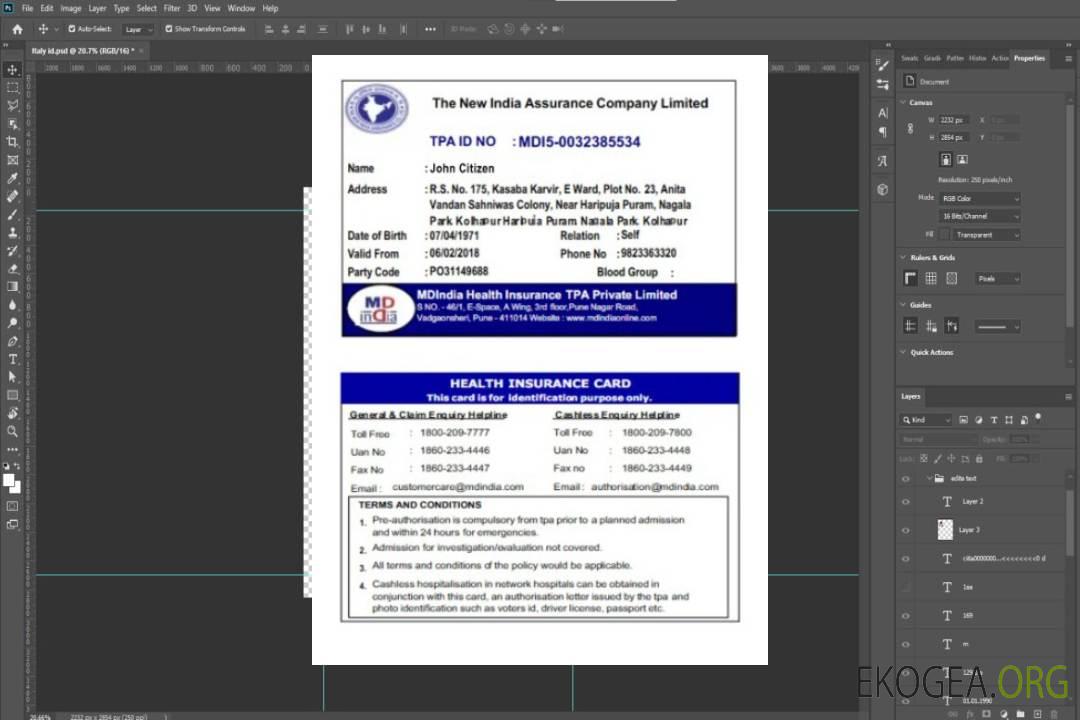The width and height of the screenshot is (1080, 720).
Task: Select the Rectangular Marquee tool
Action: [x=12, y=88]
